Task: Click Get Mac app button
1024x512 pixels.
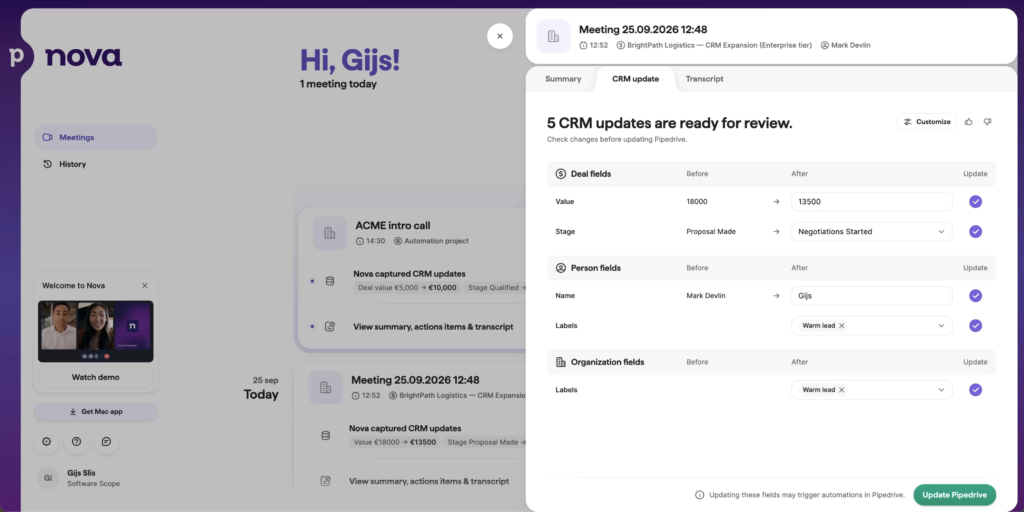Action: pyautogui.click(x=95, y=411)
